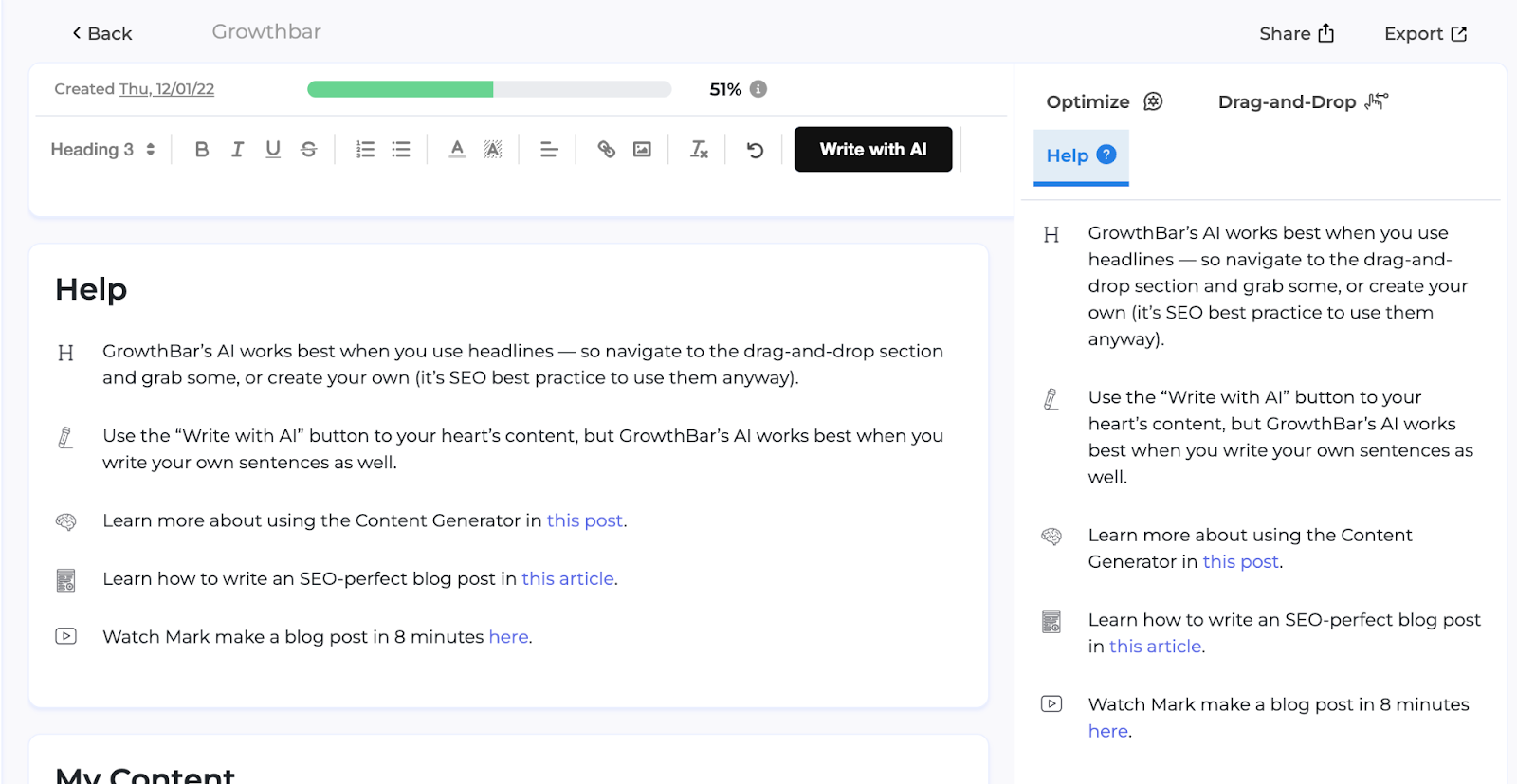Click the My Content heading
1517x784 pixels.
145,774
